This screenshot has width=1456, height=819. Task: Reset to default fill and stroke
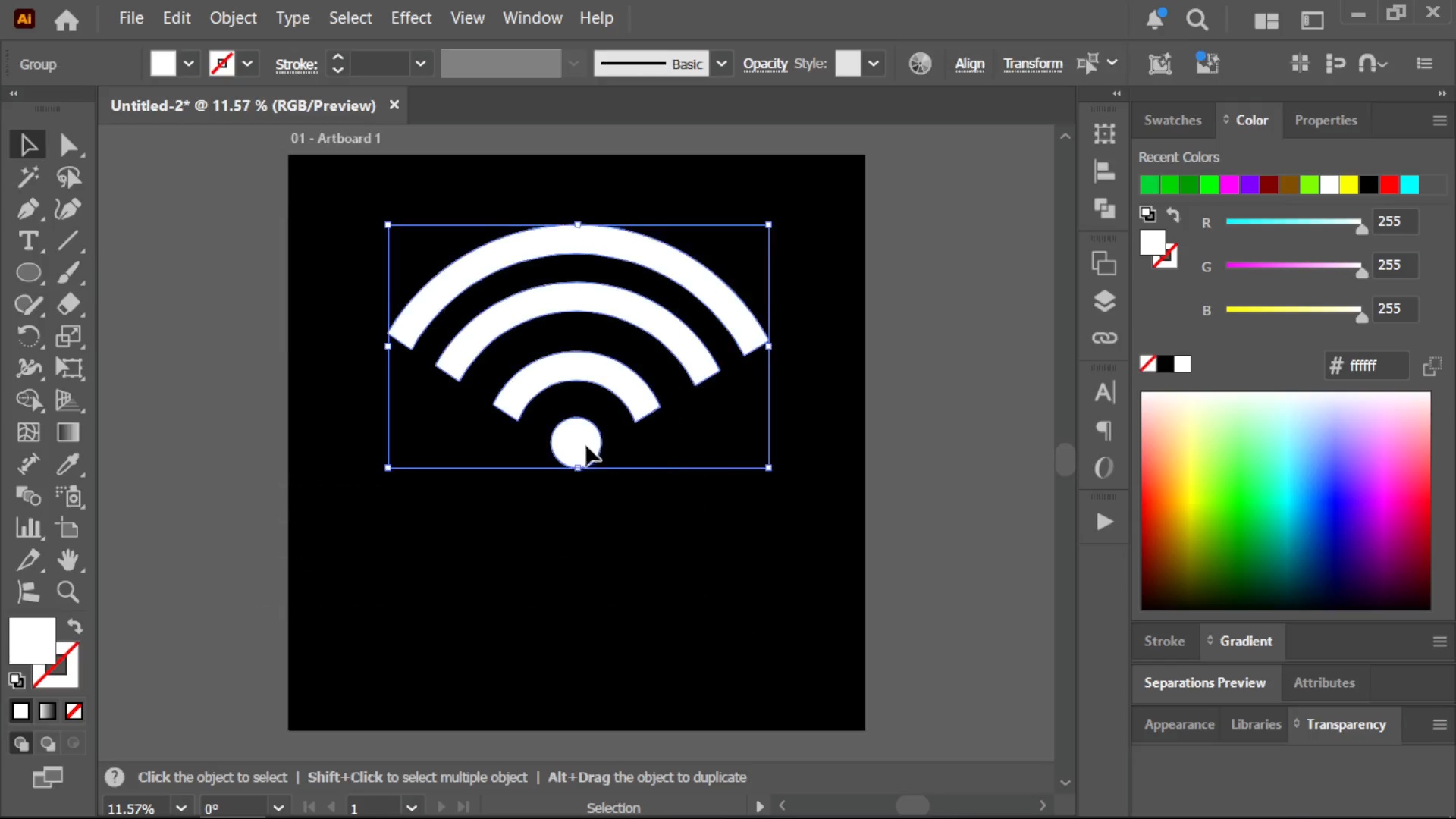17,680
